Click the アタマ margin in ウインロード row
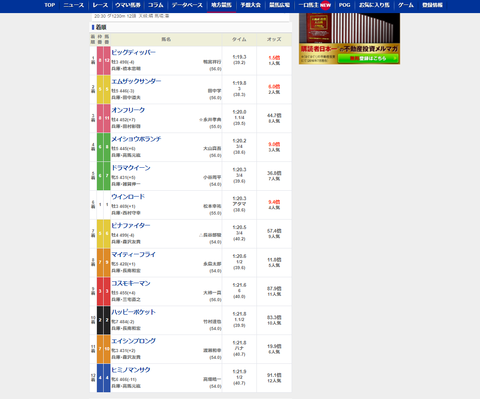This screenshot has width=480, height=399. coord(239,204)
